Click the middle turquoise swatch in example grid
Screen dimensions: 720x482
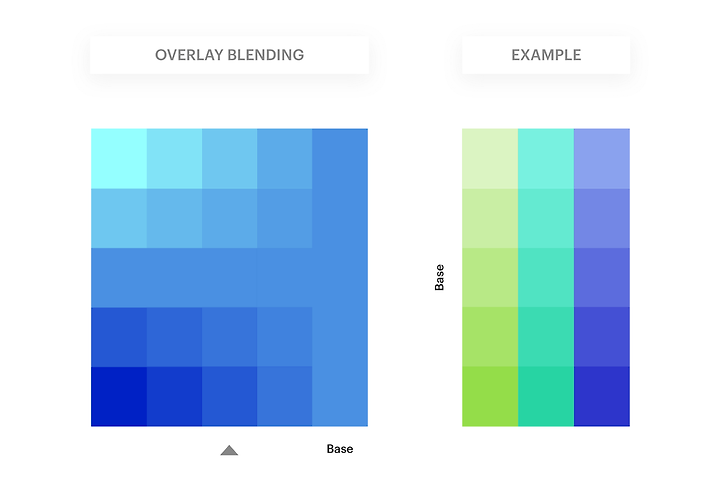[x=546, y=278]
